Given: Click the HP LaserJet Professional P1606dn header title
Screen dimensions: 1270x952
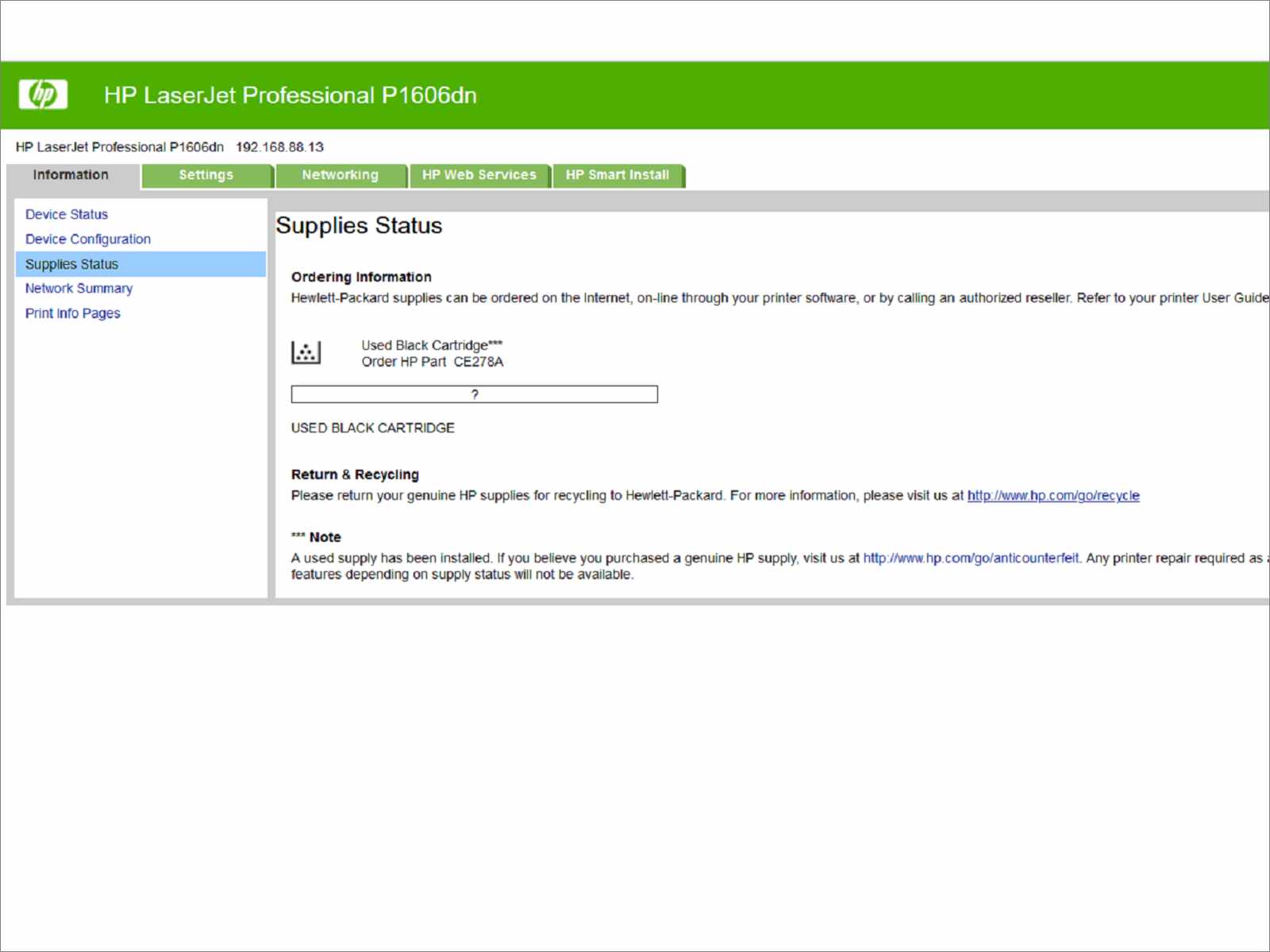Looking at the screenshot, I should point(291,95).
